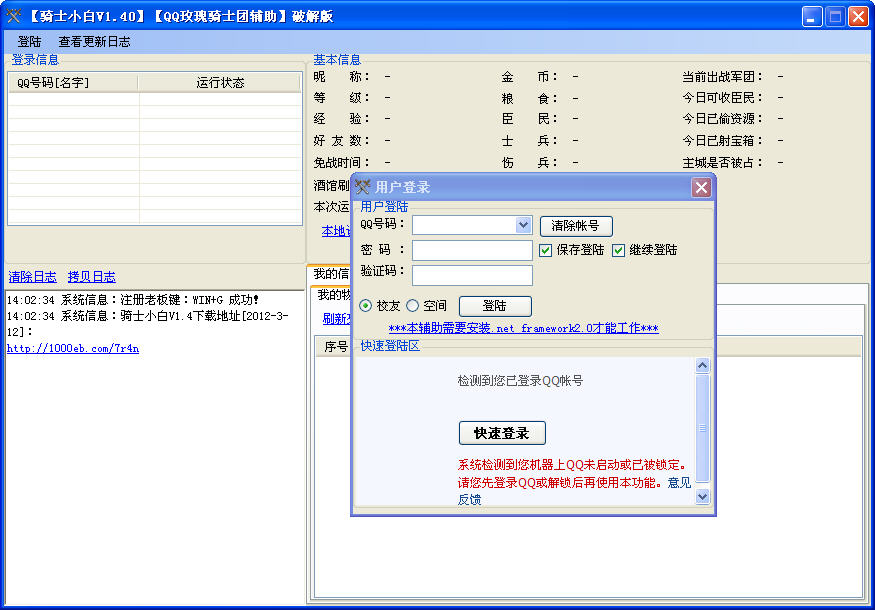Select the 校友 radio button
This screenshot has height=610, width=875.
366,305
